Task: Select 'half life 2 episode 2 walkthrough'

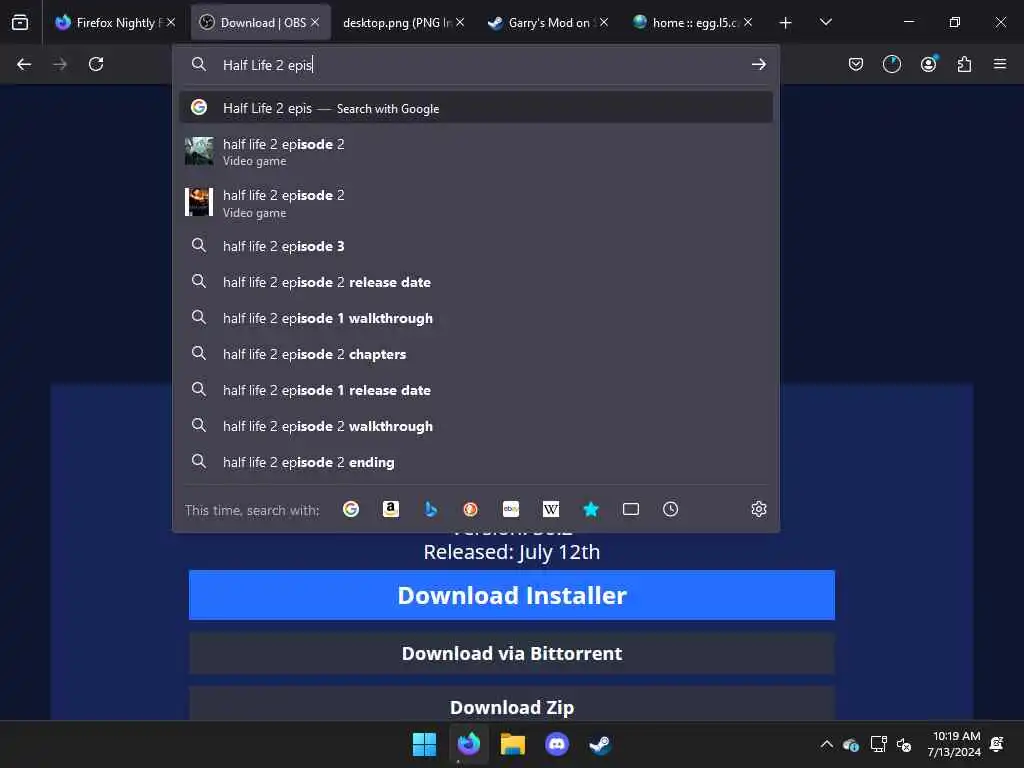Action: click(475, 426)
